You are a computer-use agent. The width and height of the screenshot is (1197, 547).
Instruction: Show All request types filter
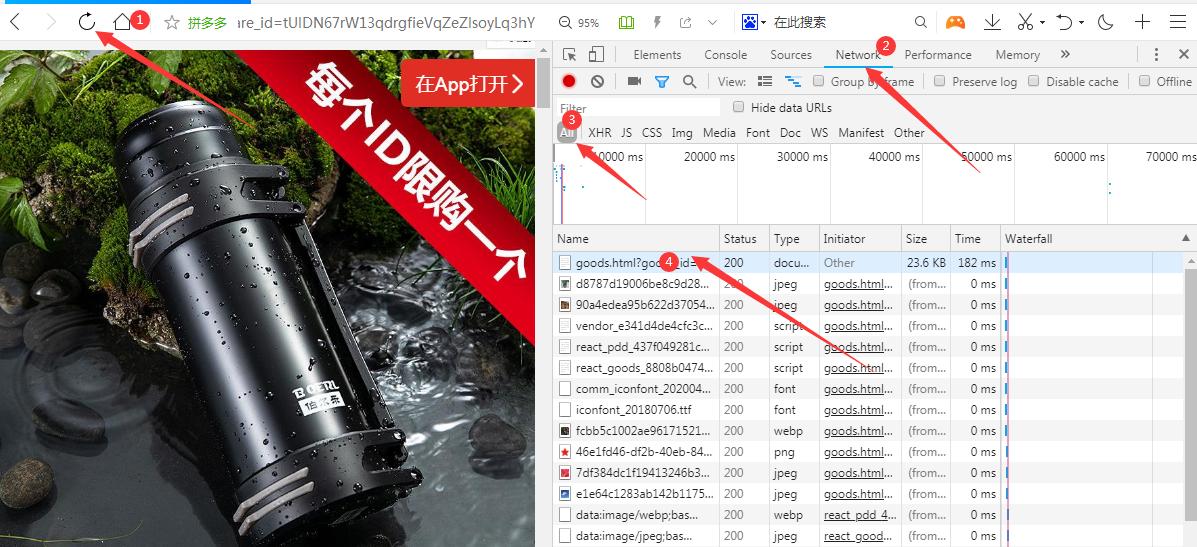(x=566, y=133)
